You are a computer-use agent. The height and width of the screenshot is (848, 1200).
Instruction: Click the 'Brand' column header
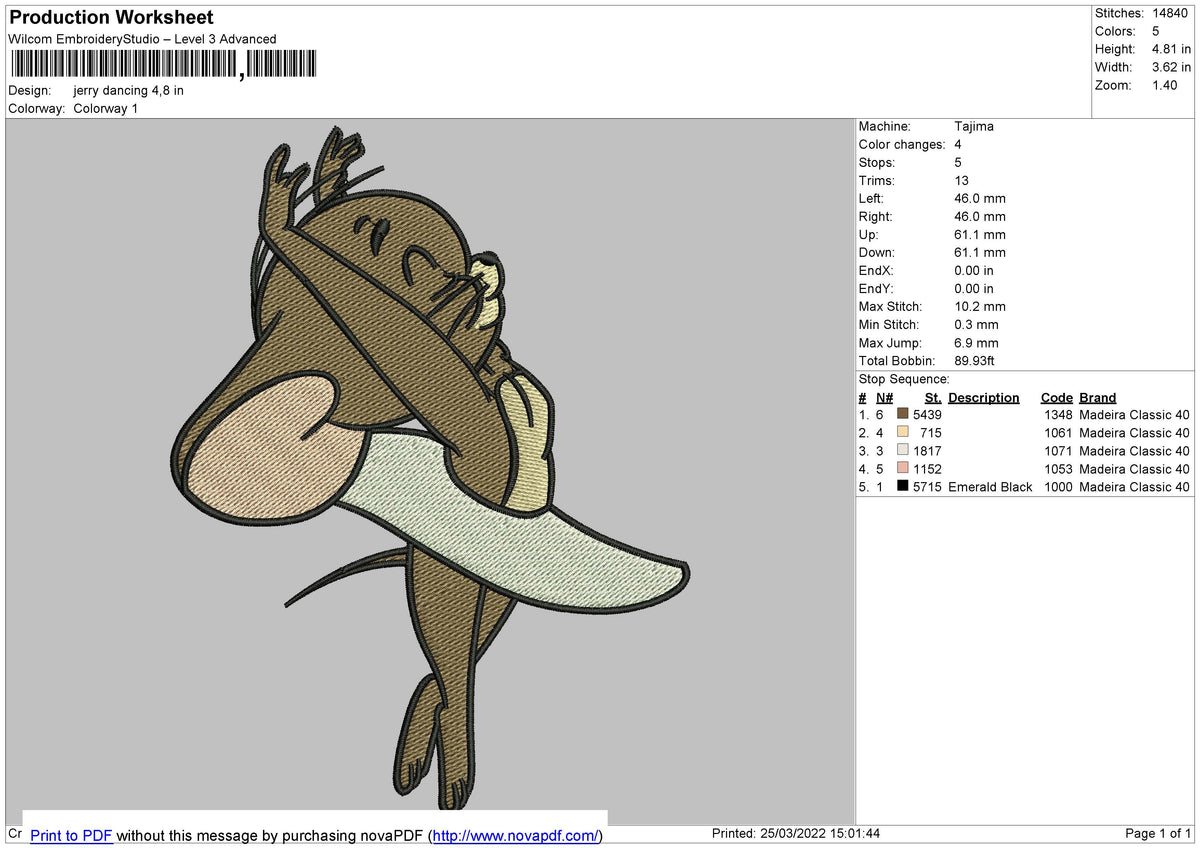tap(1098, 397)
